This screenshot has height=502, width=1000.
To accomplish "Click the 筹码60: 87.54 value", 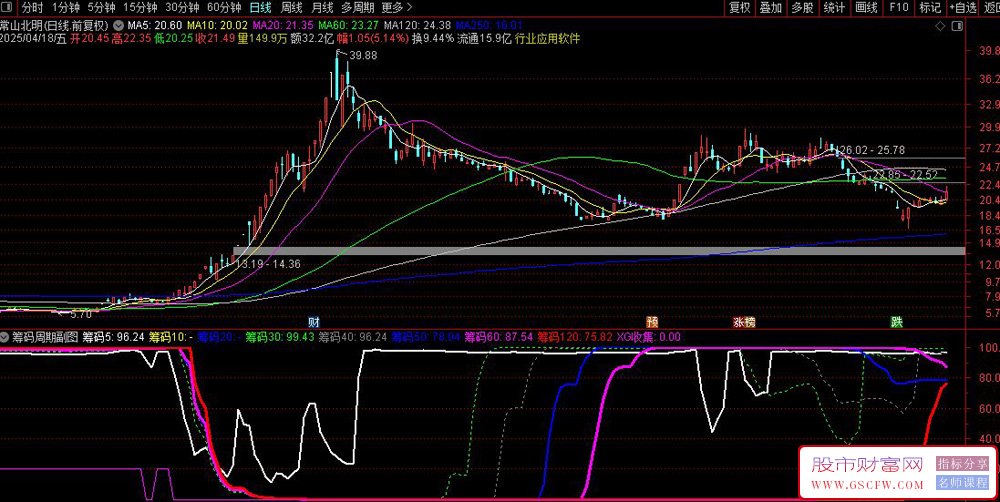I will [499, 338].
